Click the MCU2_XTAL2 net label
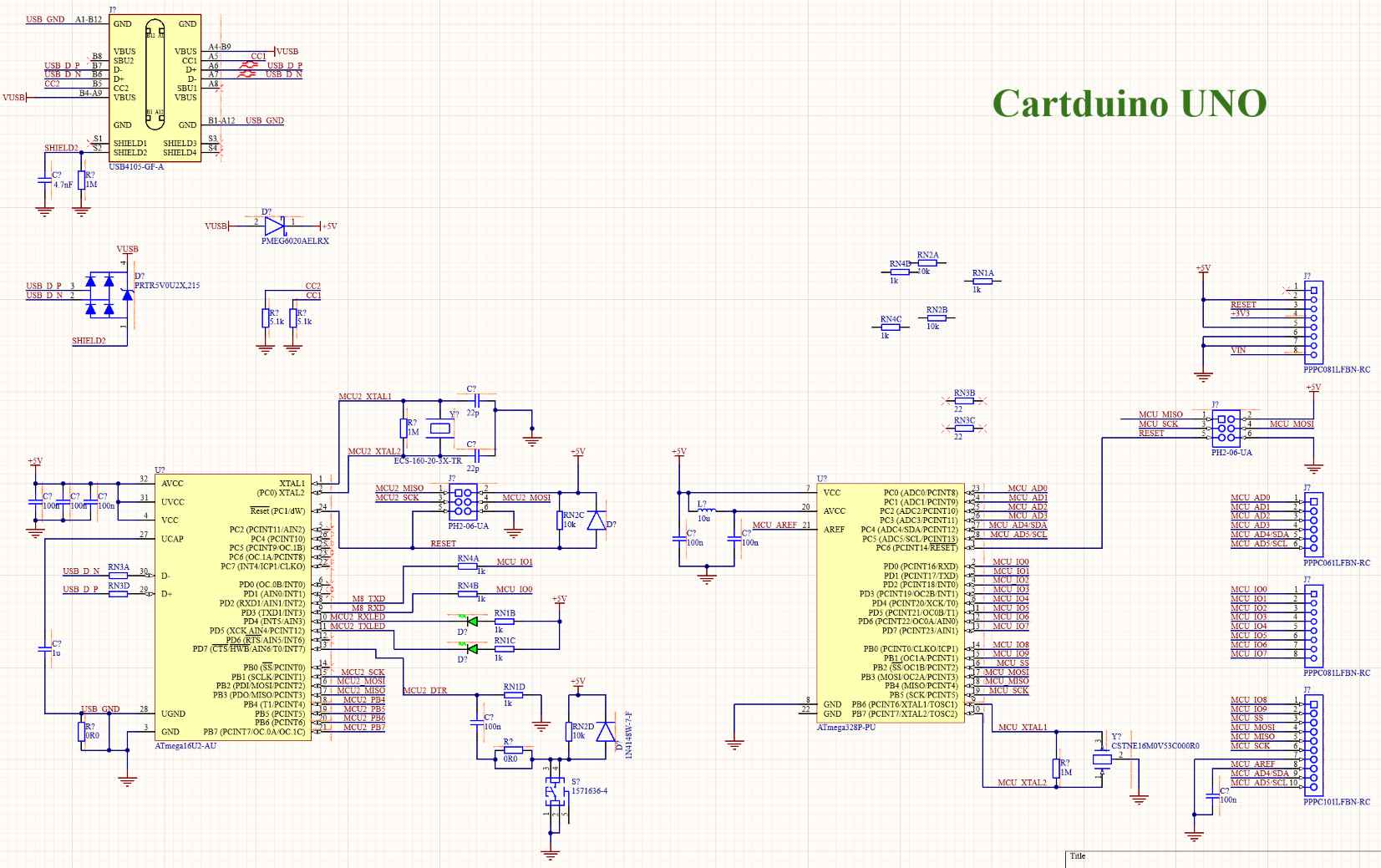The image size is (1381, 868). (373, 452)
